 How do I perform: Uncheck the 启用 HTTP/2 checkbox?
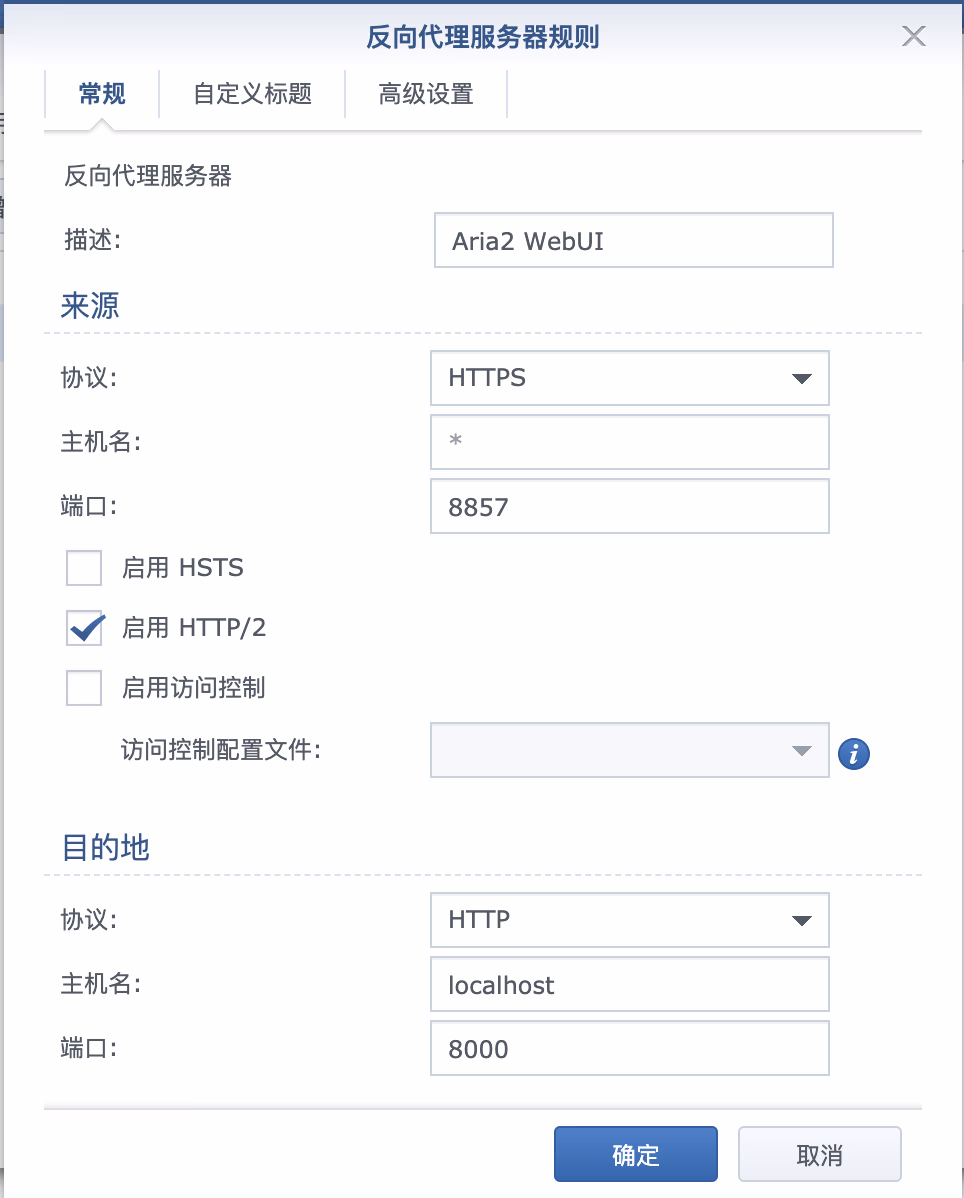84,628
